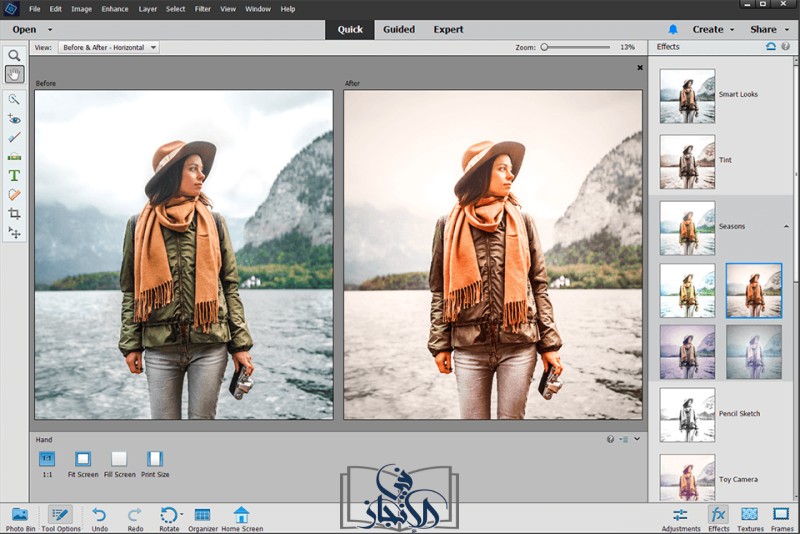Click the notification bell icon
Screen dimensions: 800x534
pyautogui.click(x=673, y=29)
